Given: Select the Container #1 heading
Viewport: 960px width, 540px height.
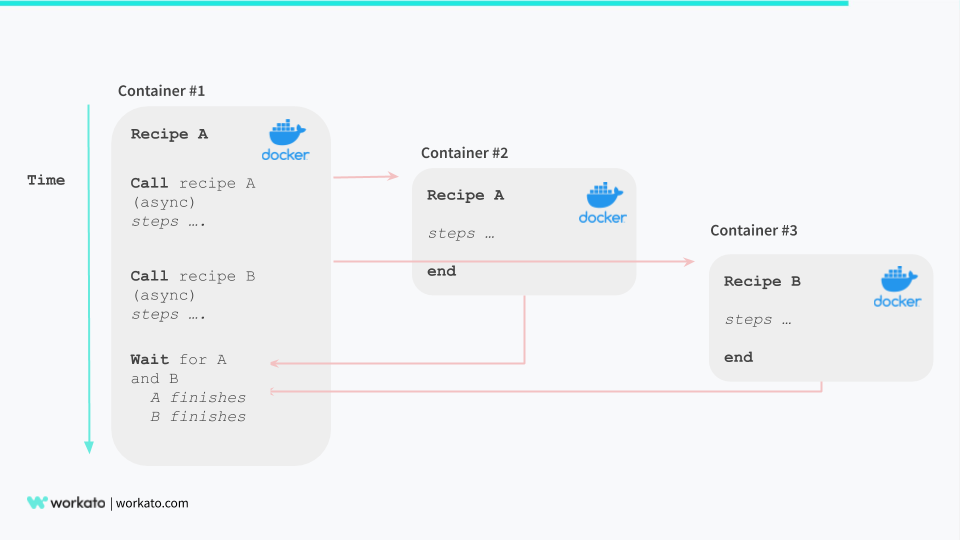Looking at the screenshot, I should point(161,91).
